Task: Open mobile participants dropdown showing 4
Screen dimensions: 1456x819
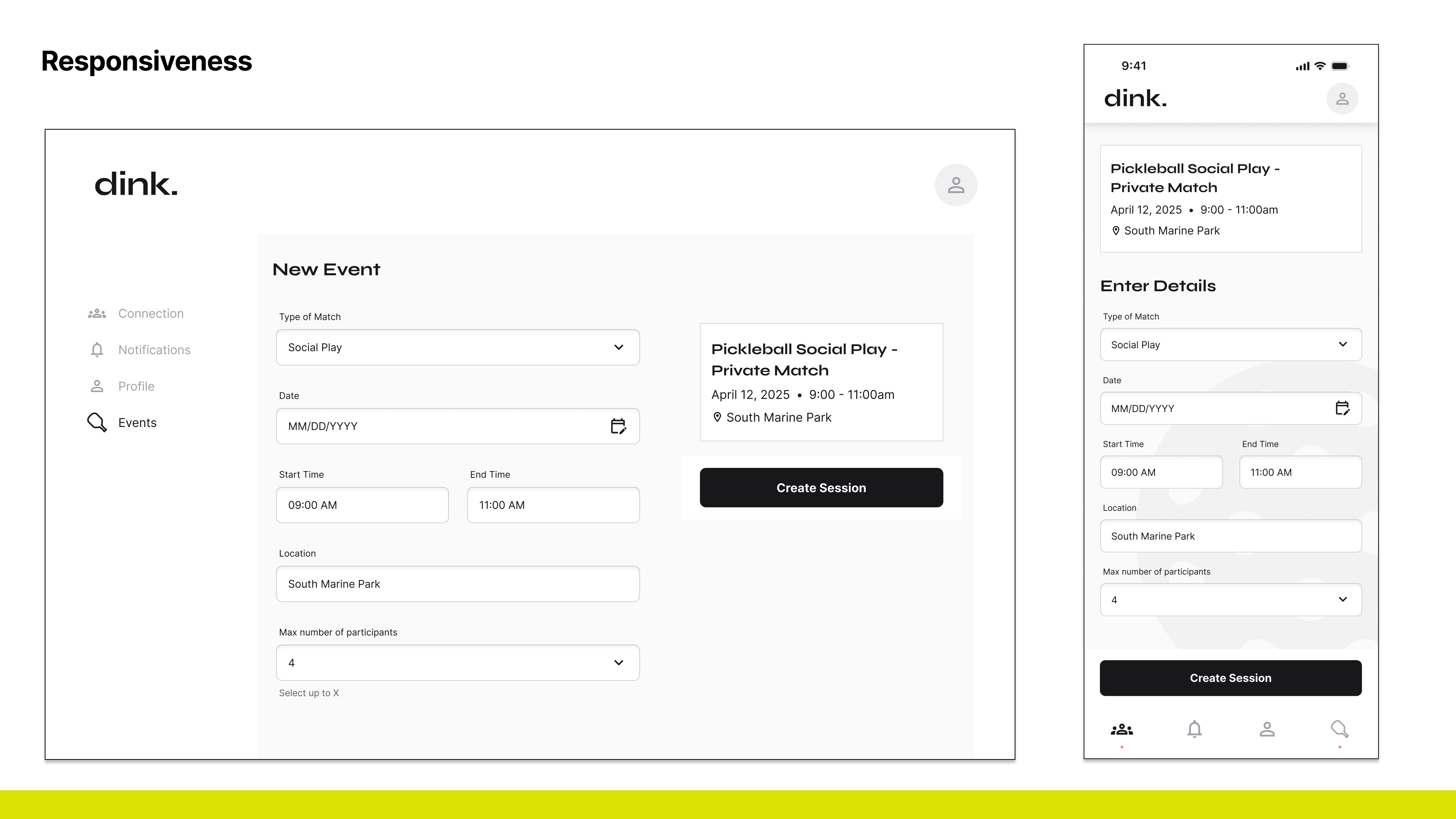Action: point(1231,599)
